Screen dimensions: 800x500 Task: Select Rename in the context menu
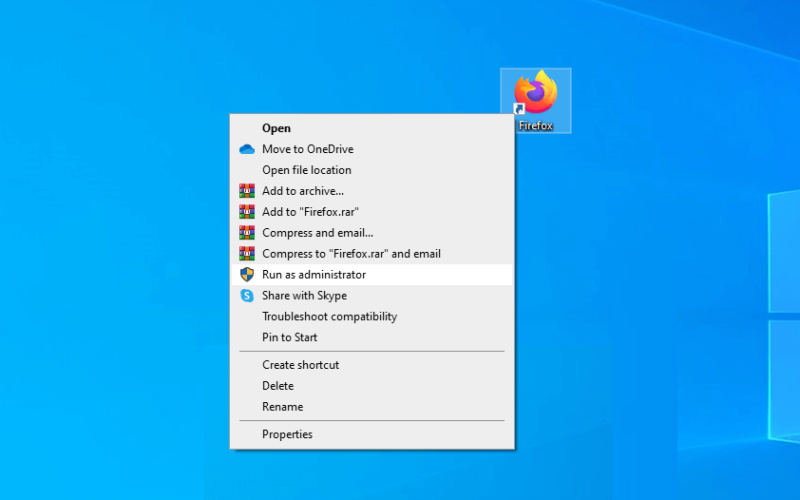click(x=372, y=407)
